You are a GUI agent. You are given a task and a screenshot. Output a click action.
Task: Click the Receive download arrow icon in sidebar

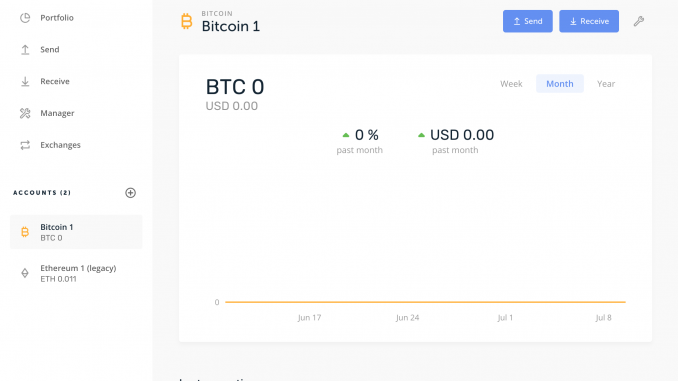tap(25, 81)
